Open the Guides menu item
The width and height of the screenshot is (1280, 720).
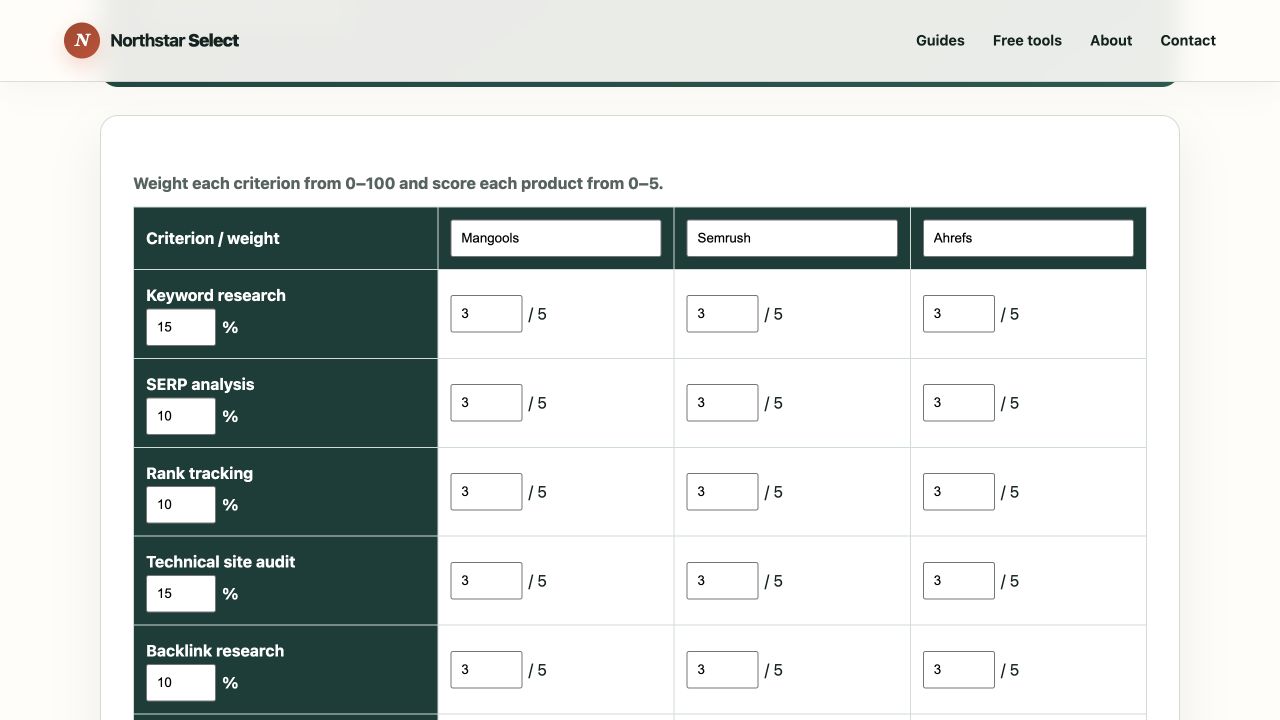[940, 40]
